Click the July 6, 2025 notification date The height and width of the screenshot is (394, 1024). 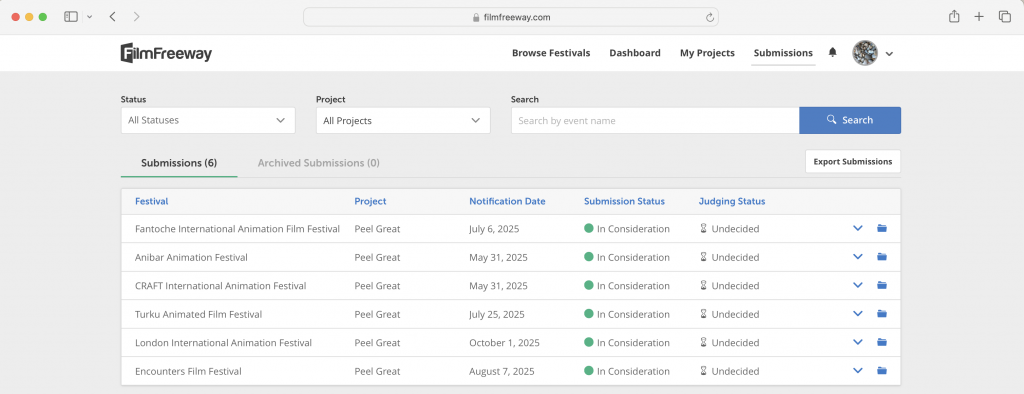tap(495, 229)
